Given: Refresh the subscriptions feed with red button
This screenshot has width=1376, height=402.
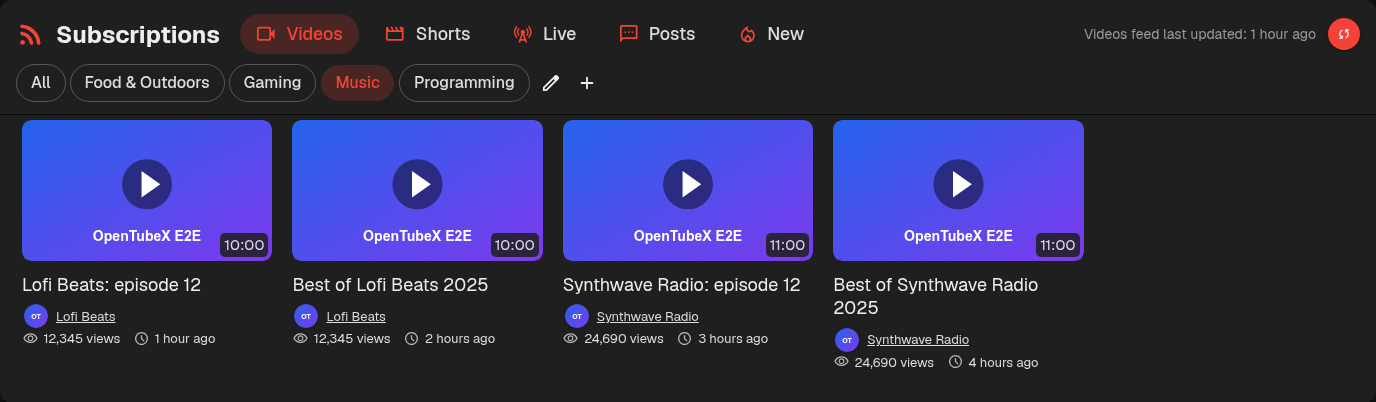Looking at the screenshot, I should tap(1344, 34).
